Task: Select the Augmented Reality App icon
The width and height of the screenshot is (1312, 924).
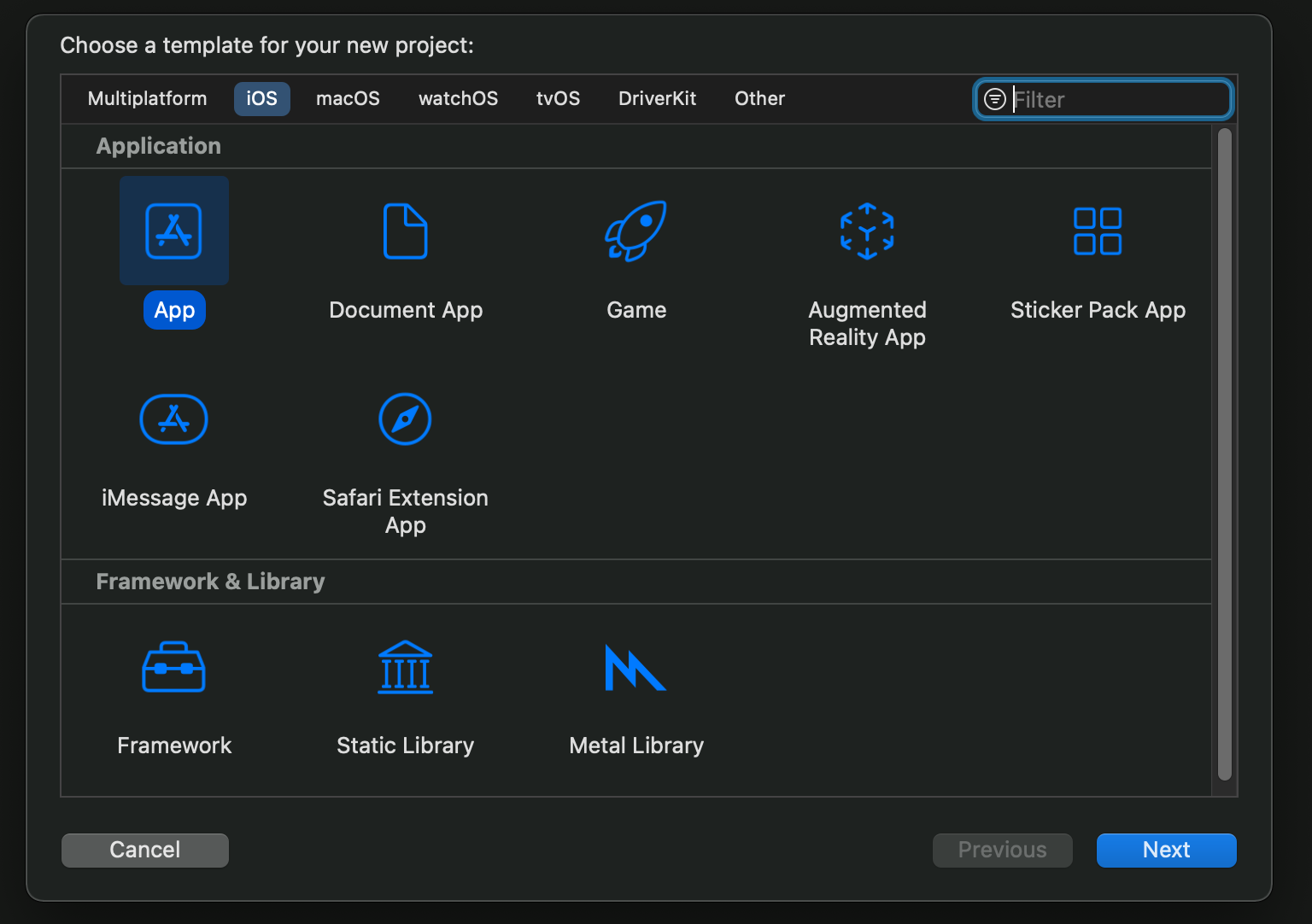Action: pyautogui.click(x=867, y=231)
